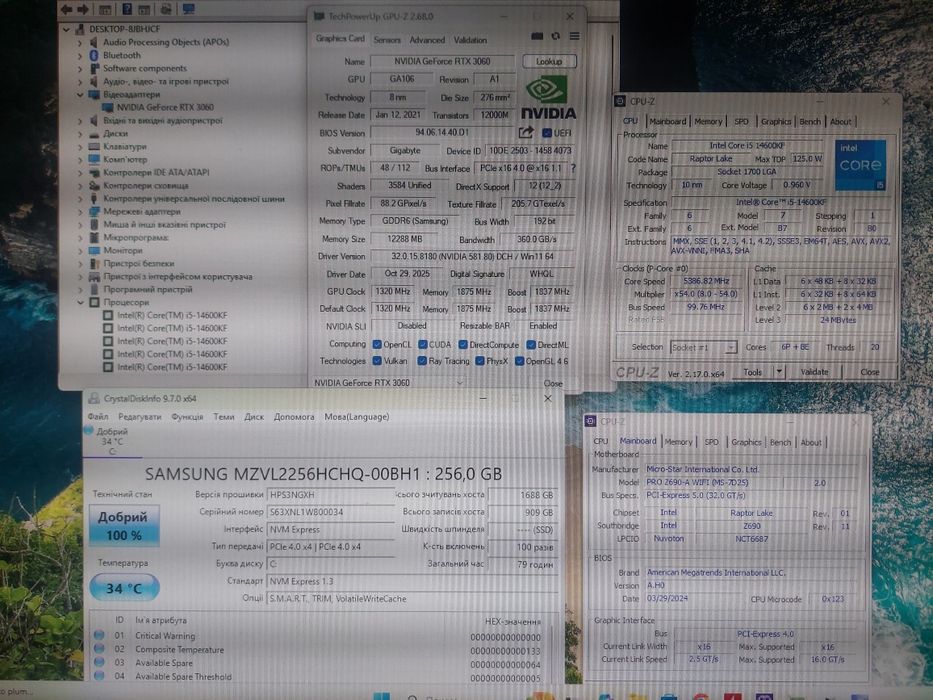Click the DESKTOP-8JBHJCF computer icon
This screenshot has height=700, width=933.
80,29
